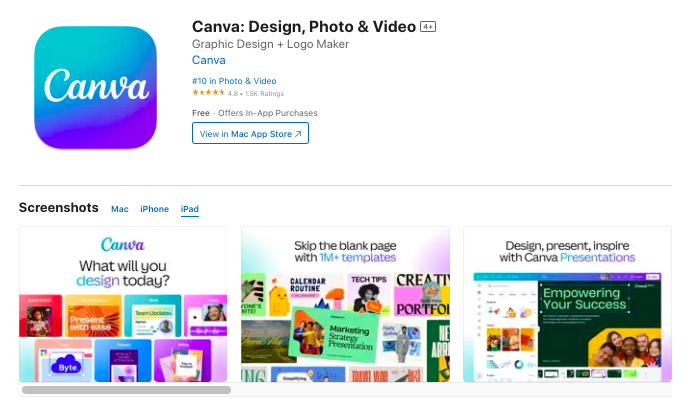The height and width of the screenshot is (402, 691).
Task: Click the 4+ age rating badge
Action: 428,27
